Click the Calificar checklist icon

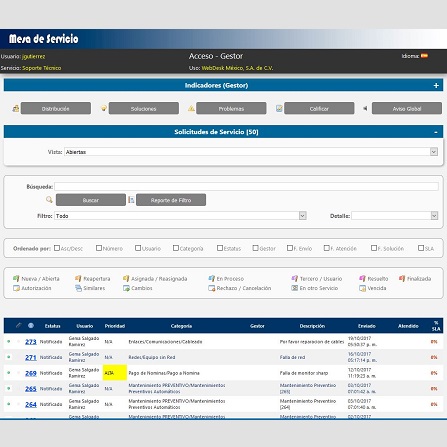(x=279, y=108)
